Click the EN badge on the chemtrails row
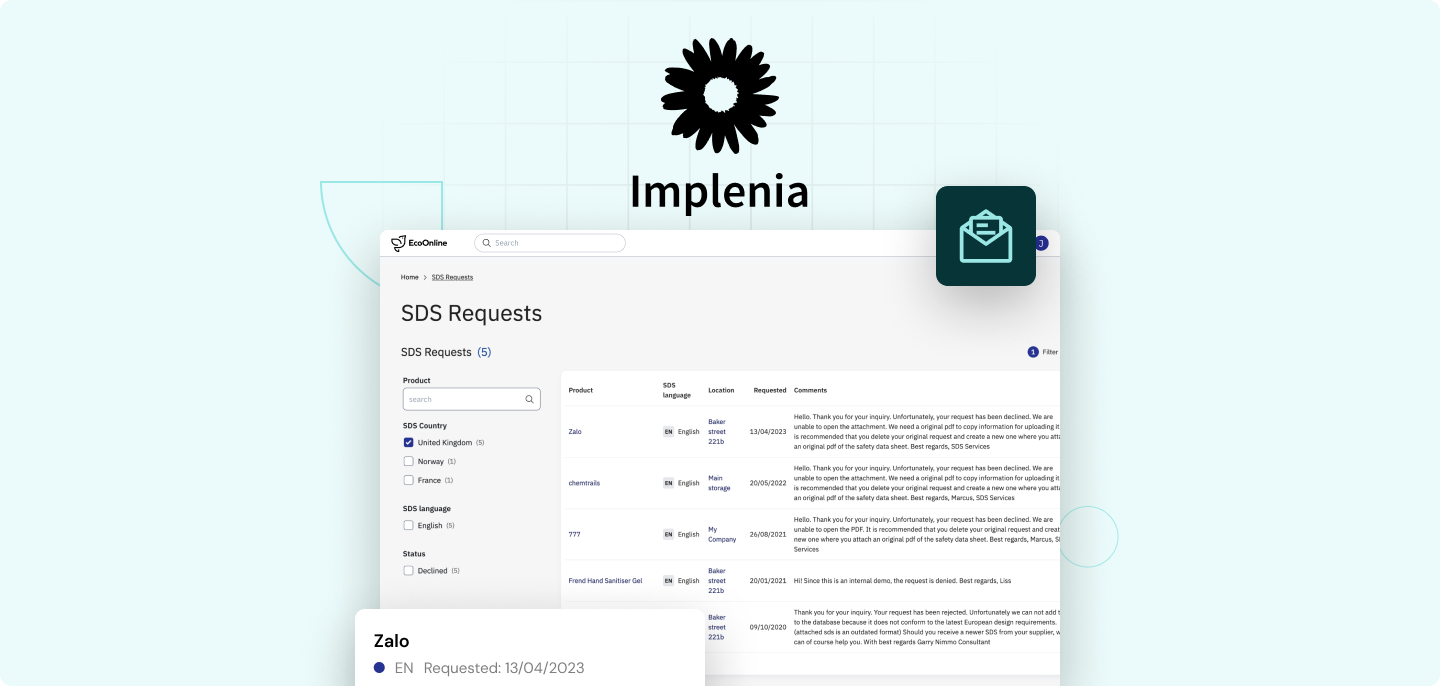This screenshot has height=686, width=1440. pos(668,482)
